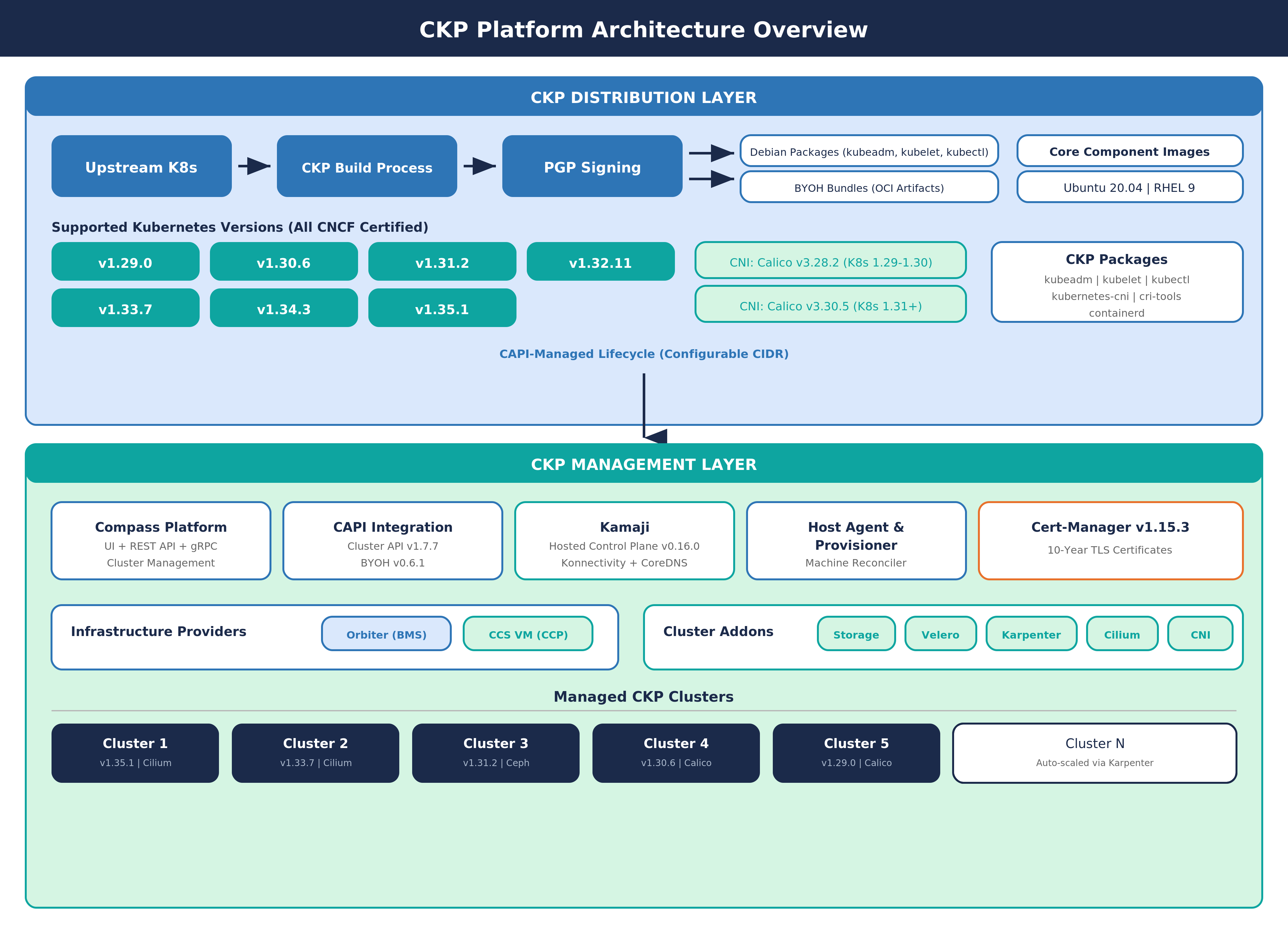Switch to the CKP Distribution Layer header

(x=643, y=97)
